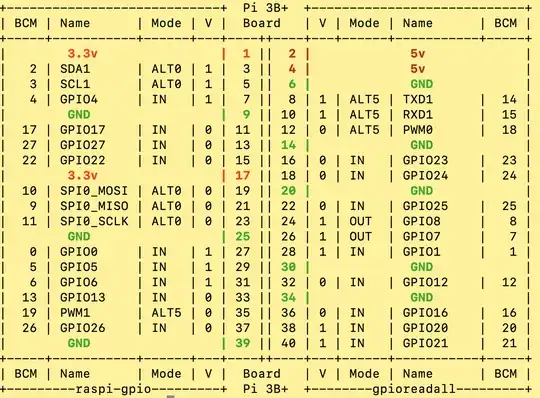This screenshot has height=398, width=540.
Task: Click the GPIO23 name
Action: pos(425,160)
